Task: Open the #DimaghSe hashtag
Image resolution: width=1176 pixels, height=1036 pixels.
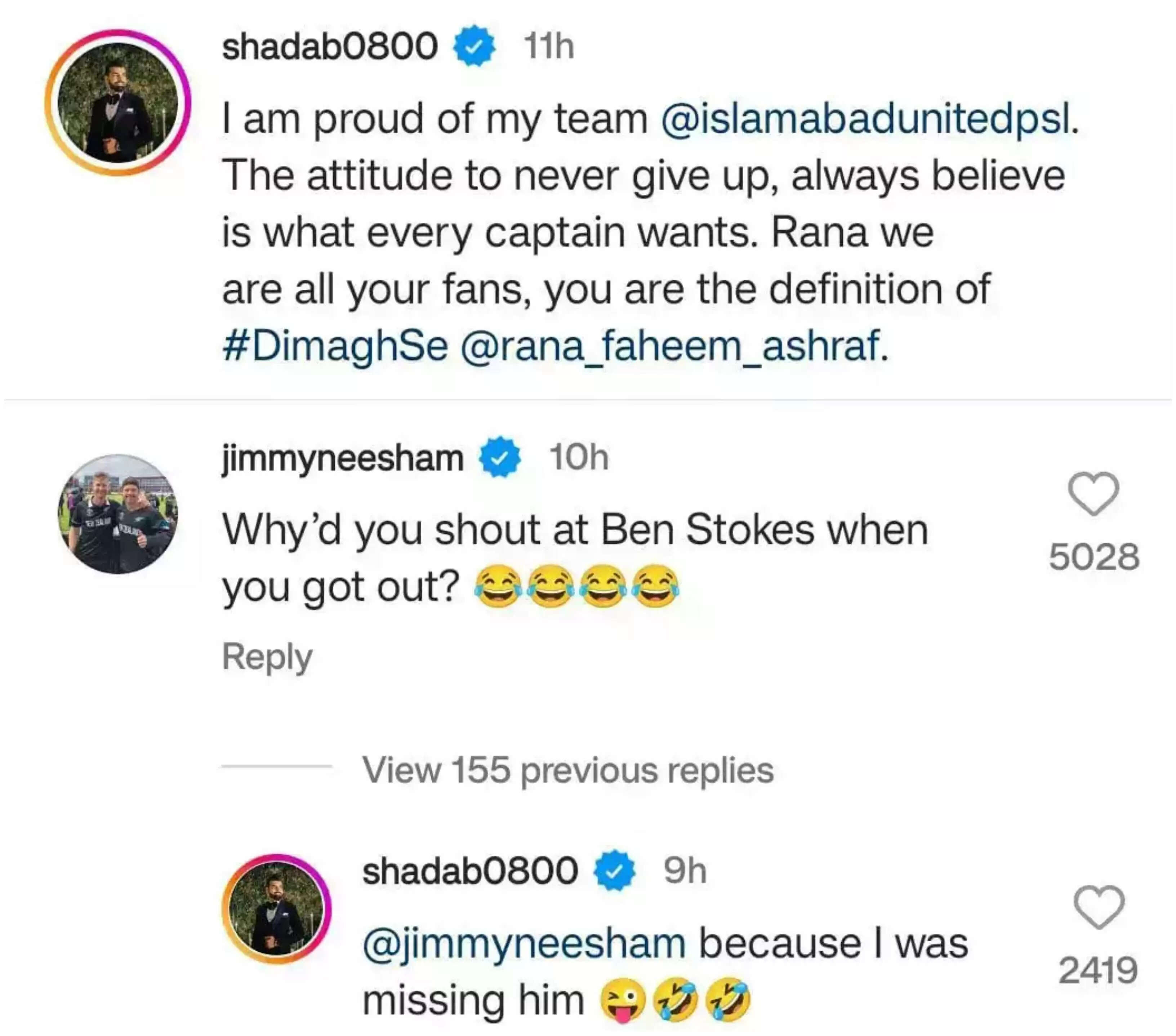Action: point(335,347)
